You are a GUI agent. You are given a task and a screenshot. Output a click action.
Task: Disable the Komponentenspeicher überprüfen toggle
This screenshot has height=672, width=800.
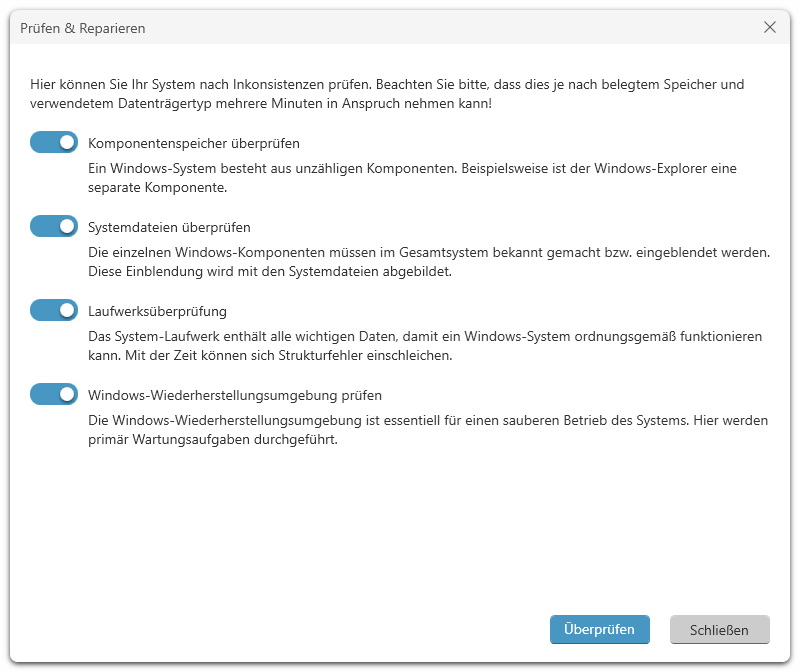[x=54, y=143]
